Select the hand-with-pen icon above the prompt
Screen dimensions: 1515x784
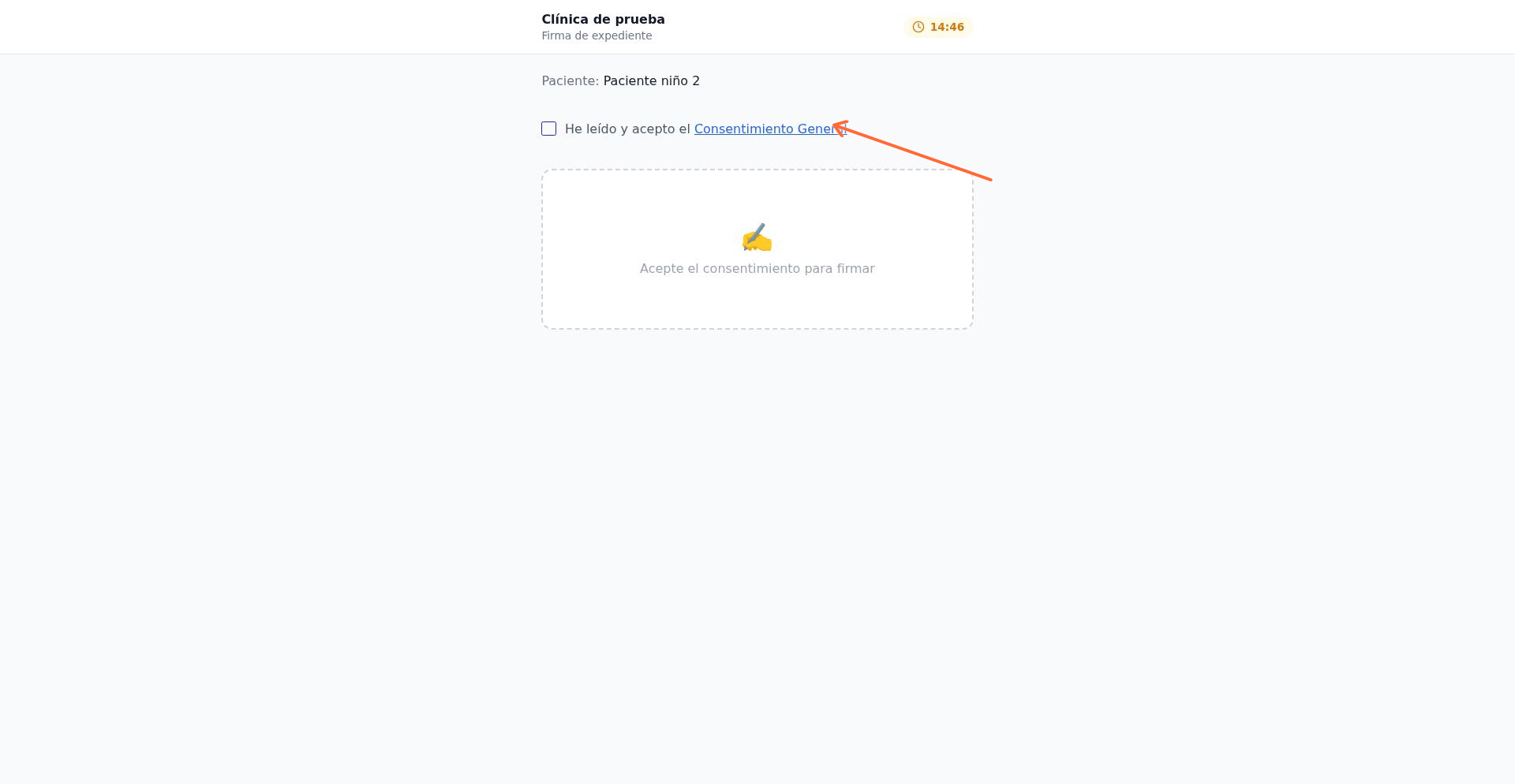tap(757, 238)
